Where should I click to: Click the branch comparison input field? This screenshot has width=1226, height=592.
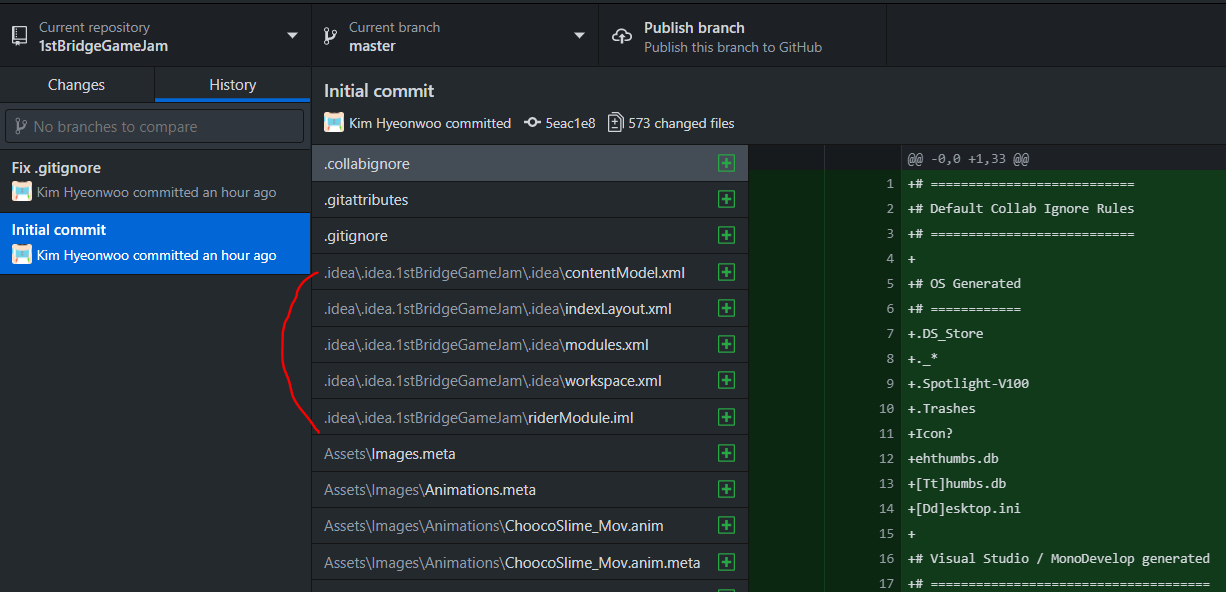[x=155, y=126]
